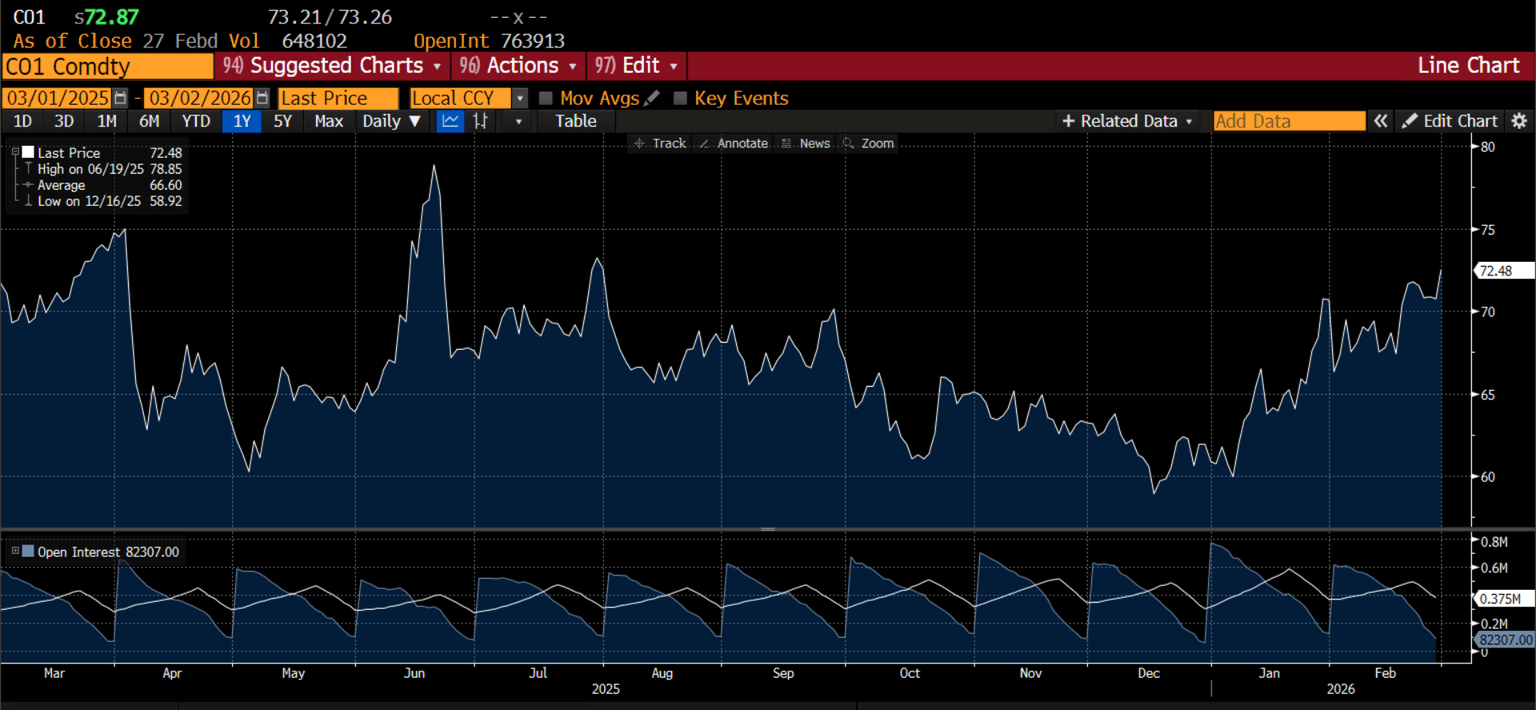Expand the Open Interest legend entry
This screenshot has width=1536, height=710.
coord(15,551)
